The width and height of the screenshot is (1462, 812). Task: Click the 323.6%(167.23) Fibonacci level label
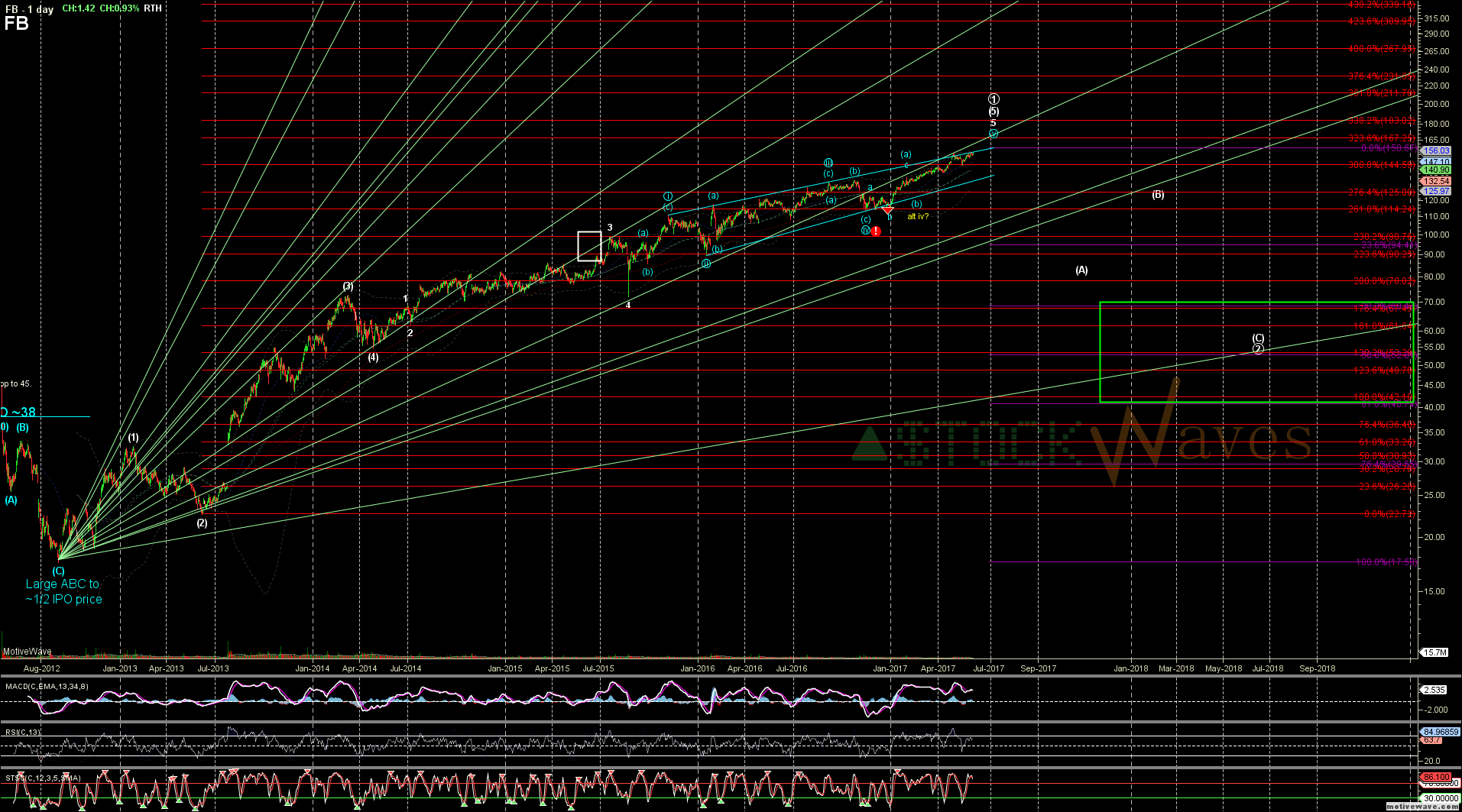click(x=1381, y=138)
